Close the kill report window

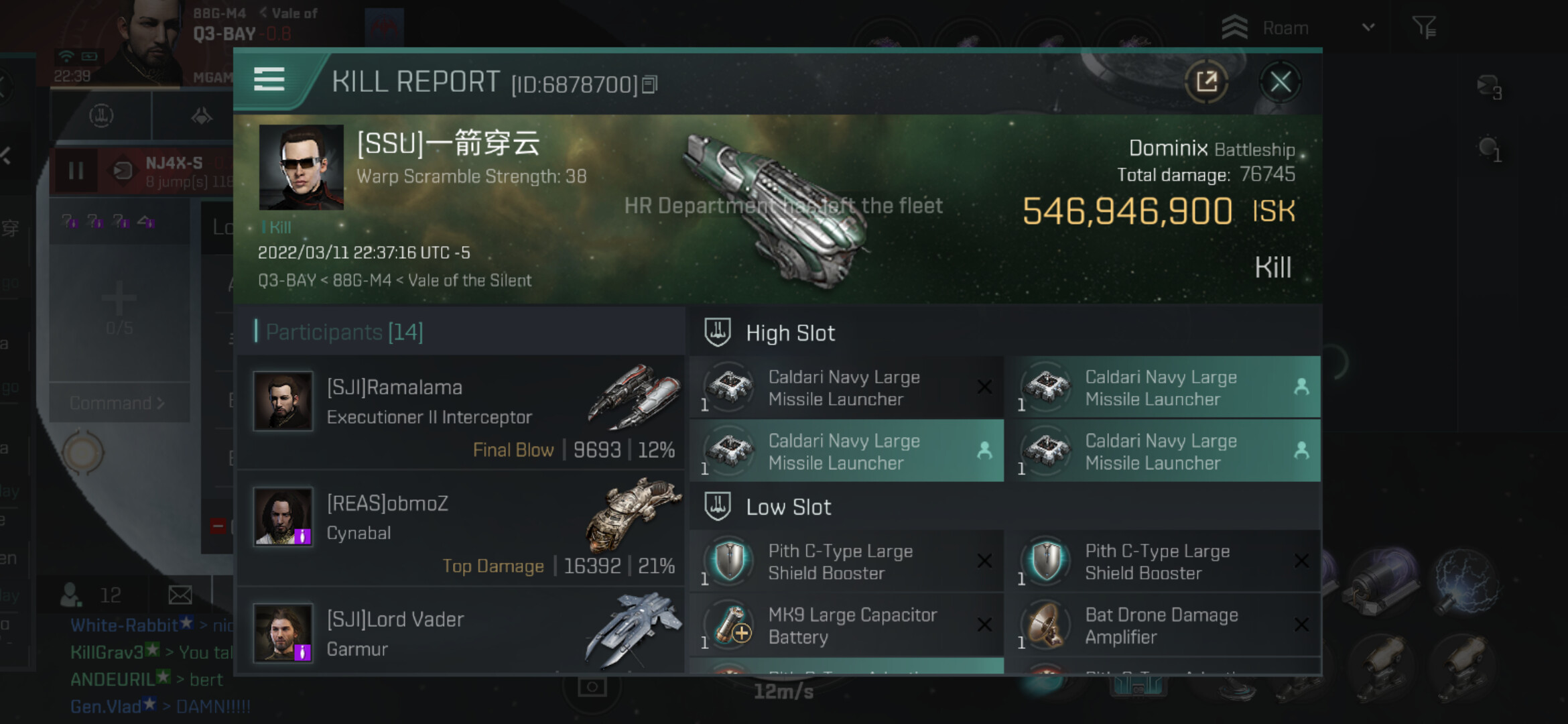click(x=1281, y=82)
